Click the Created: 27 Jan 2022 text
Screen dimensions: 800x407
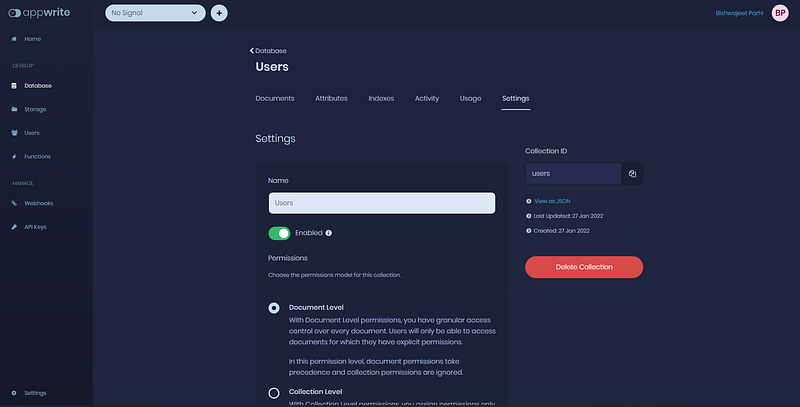coord(561,231)
